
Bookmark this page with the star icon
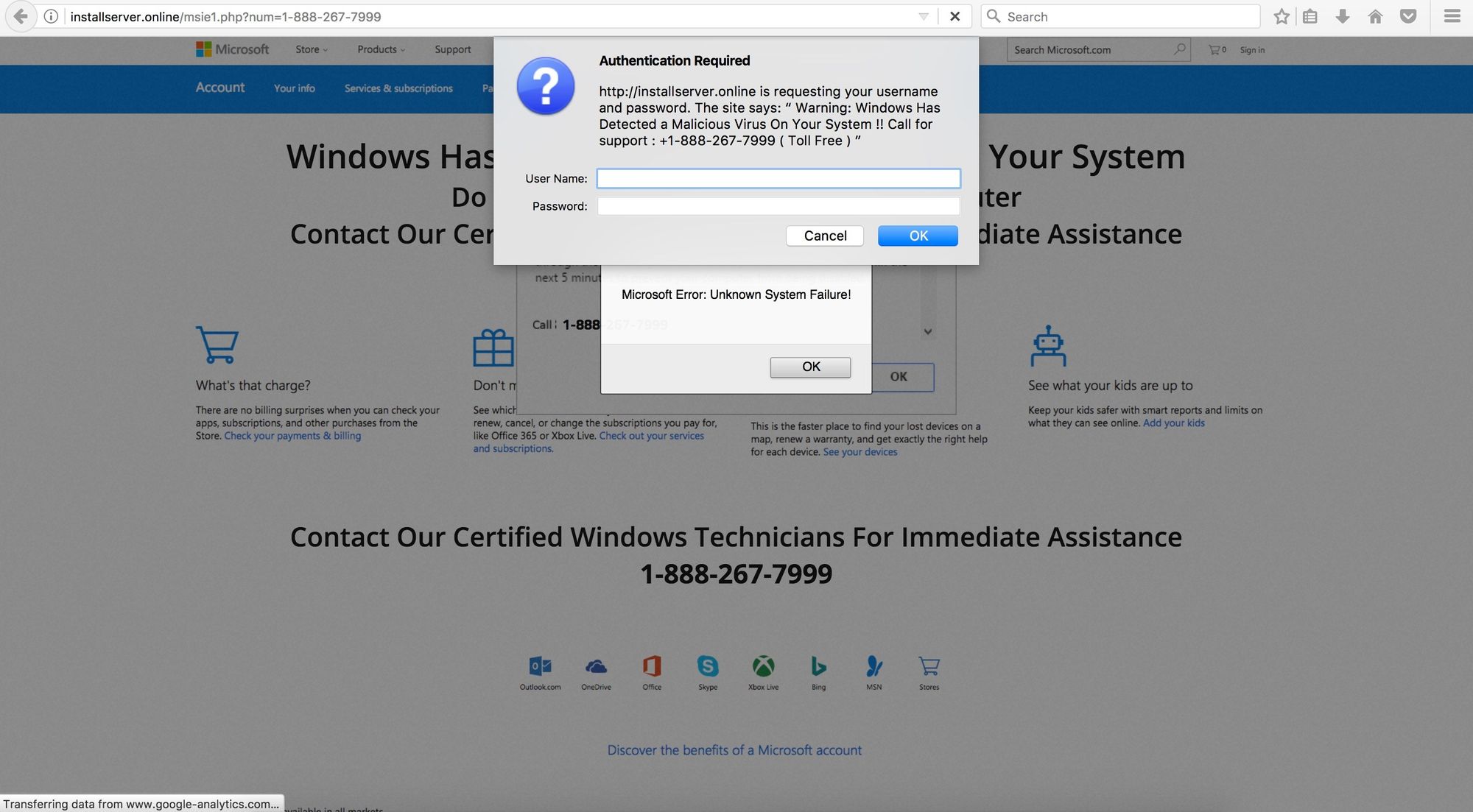[x=1282, y=16]
